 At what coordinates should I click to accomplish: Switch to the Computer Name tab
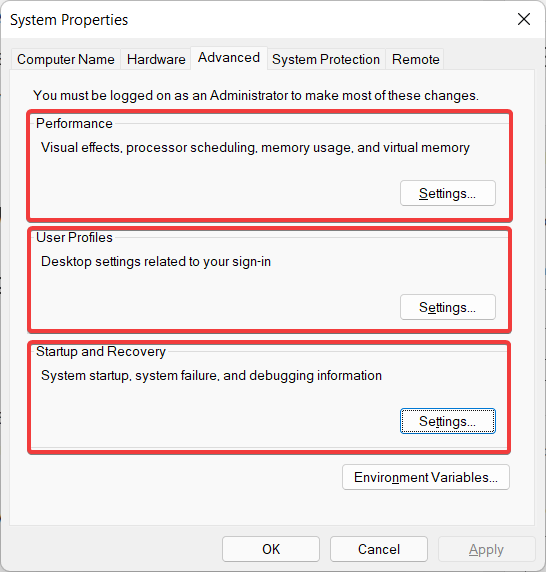pos(66,59)
